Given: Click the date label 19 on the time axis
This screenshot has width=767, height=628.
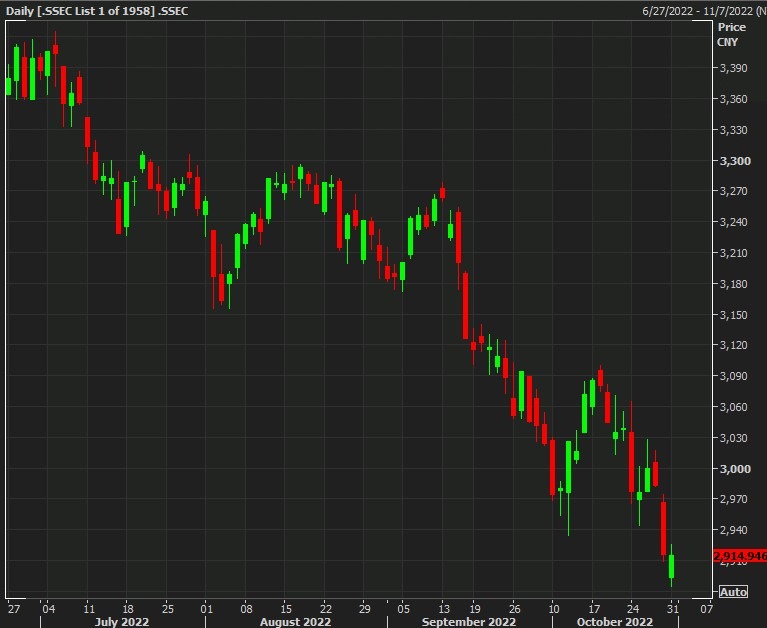Looking at the screenshot, I should click(474, 609).
